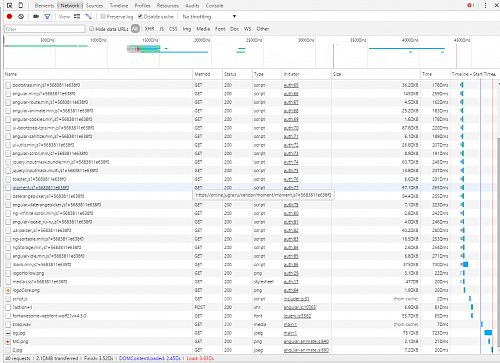Activate the inspect element picker icon
This screenshot has height=363, width=500.
tap(10, 5)
